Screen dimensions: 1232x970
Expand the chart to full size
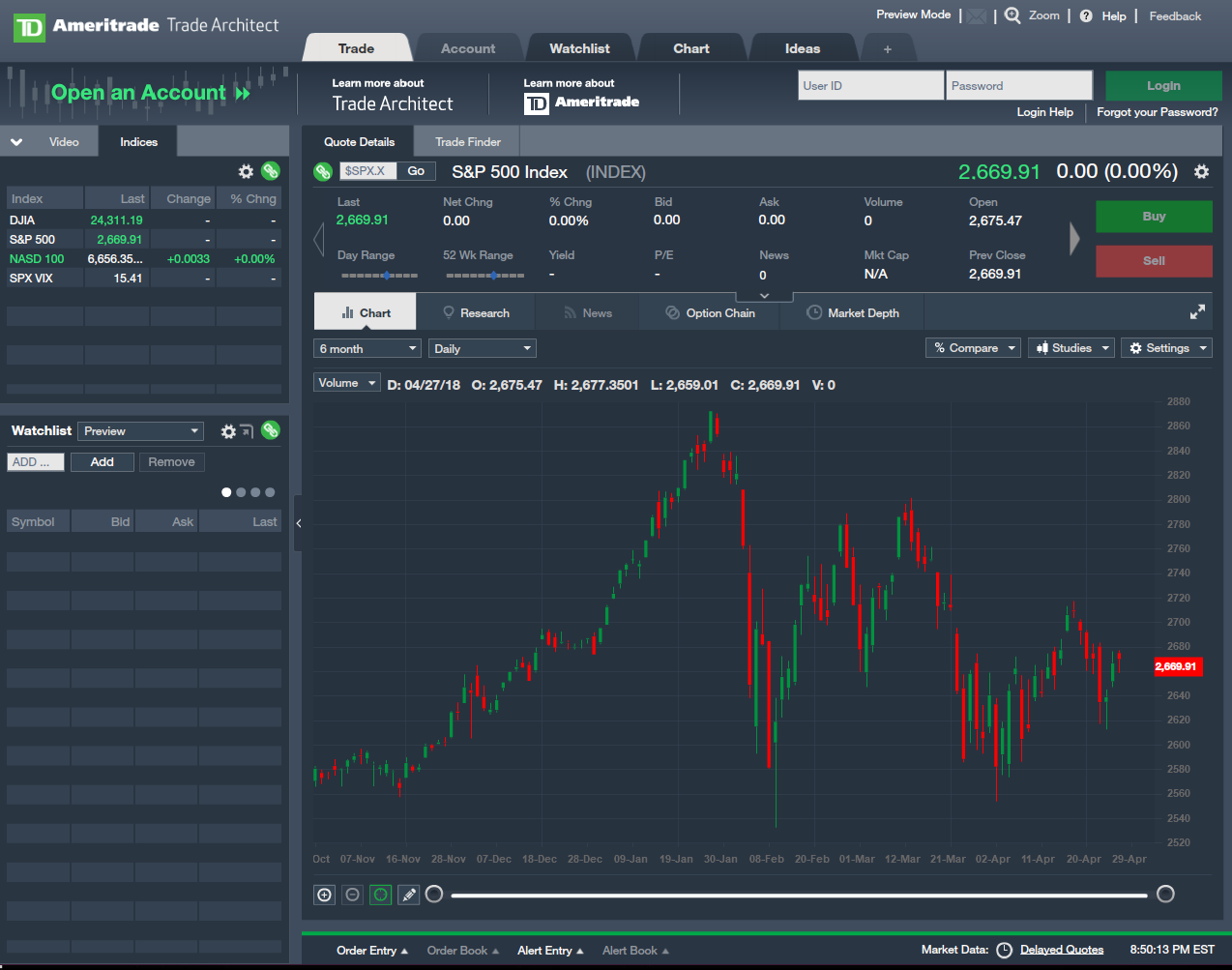coord(1197,312)
